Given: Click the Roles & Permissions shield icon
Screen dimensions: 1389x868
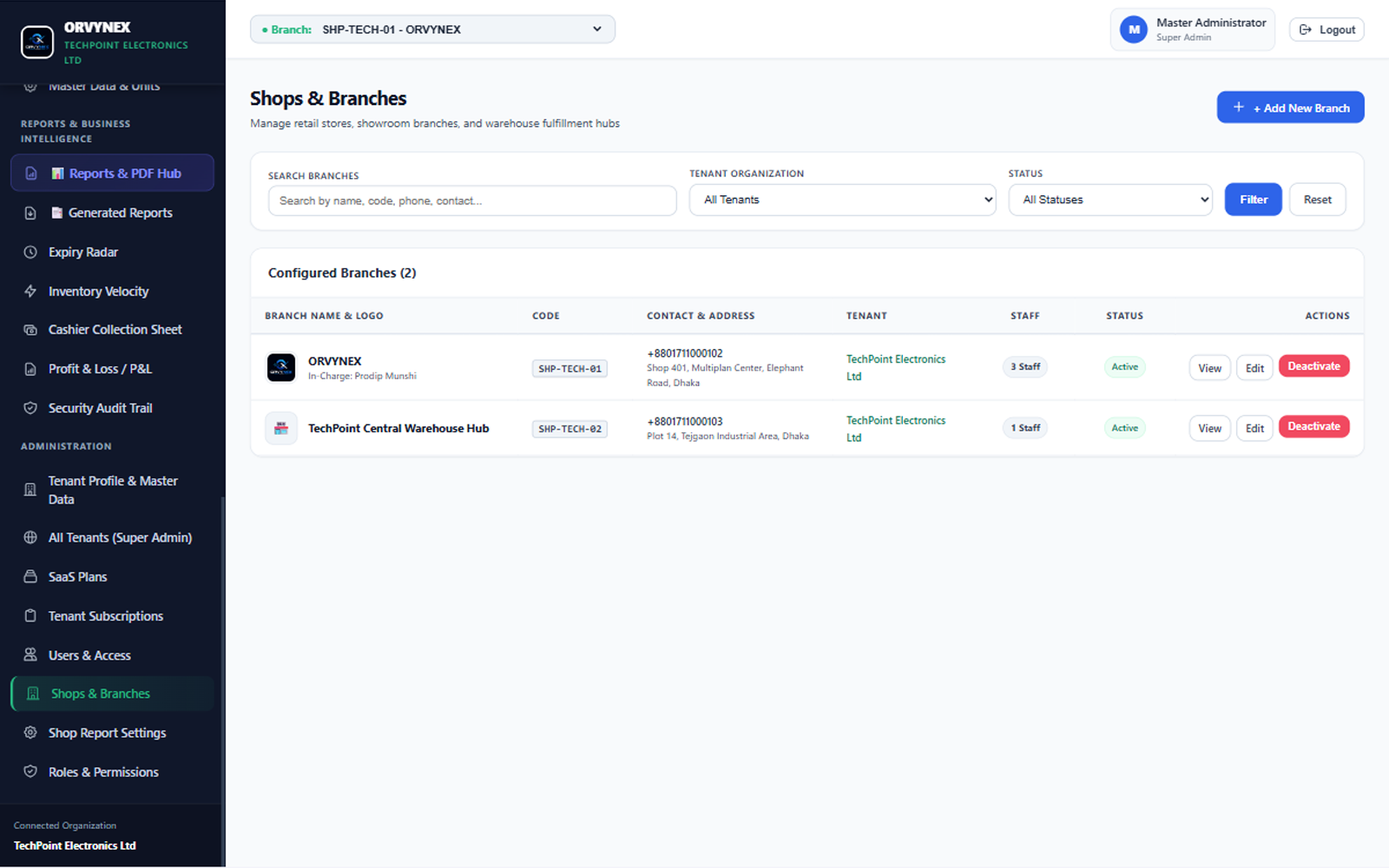Looking at the screenshot, I should [30, 772].
